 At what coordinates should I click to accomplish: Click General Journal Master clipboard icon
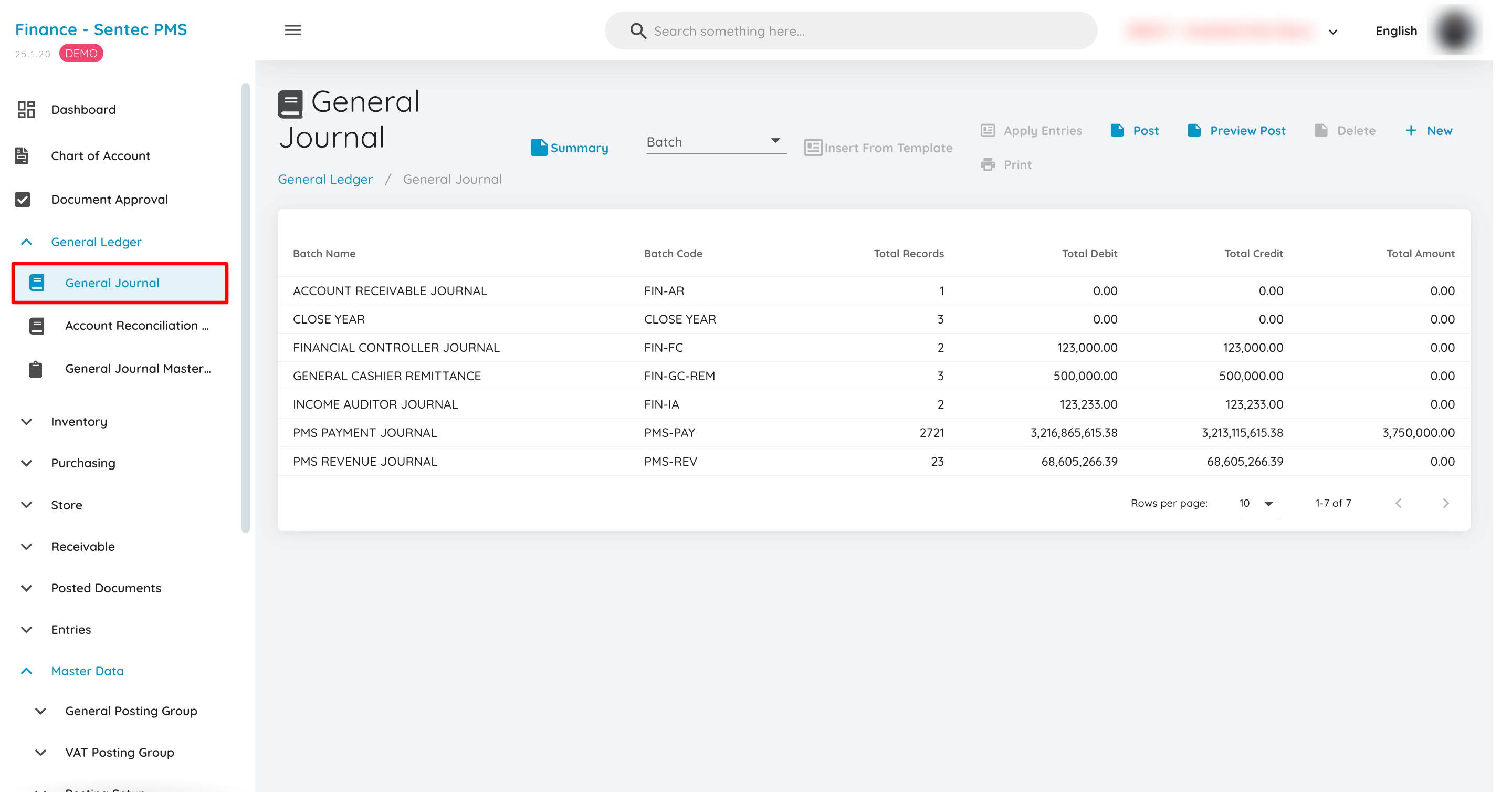(36, 369)
